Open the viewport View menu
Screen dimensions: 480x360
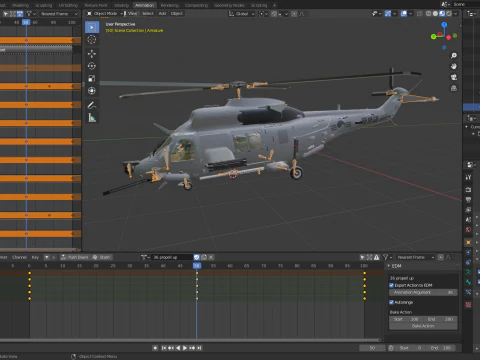tap(132, 14)
